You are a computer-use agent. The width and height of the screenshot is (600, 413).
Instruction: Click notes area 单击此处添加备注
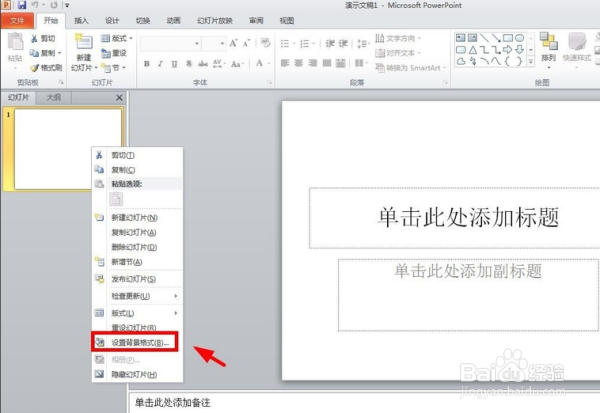[x=173, y=402]
